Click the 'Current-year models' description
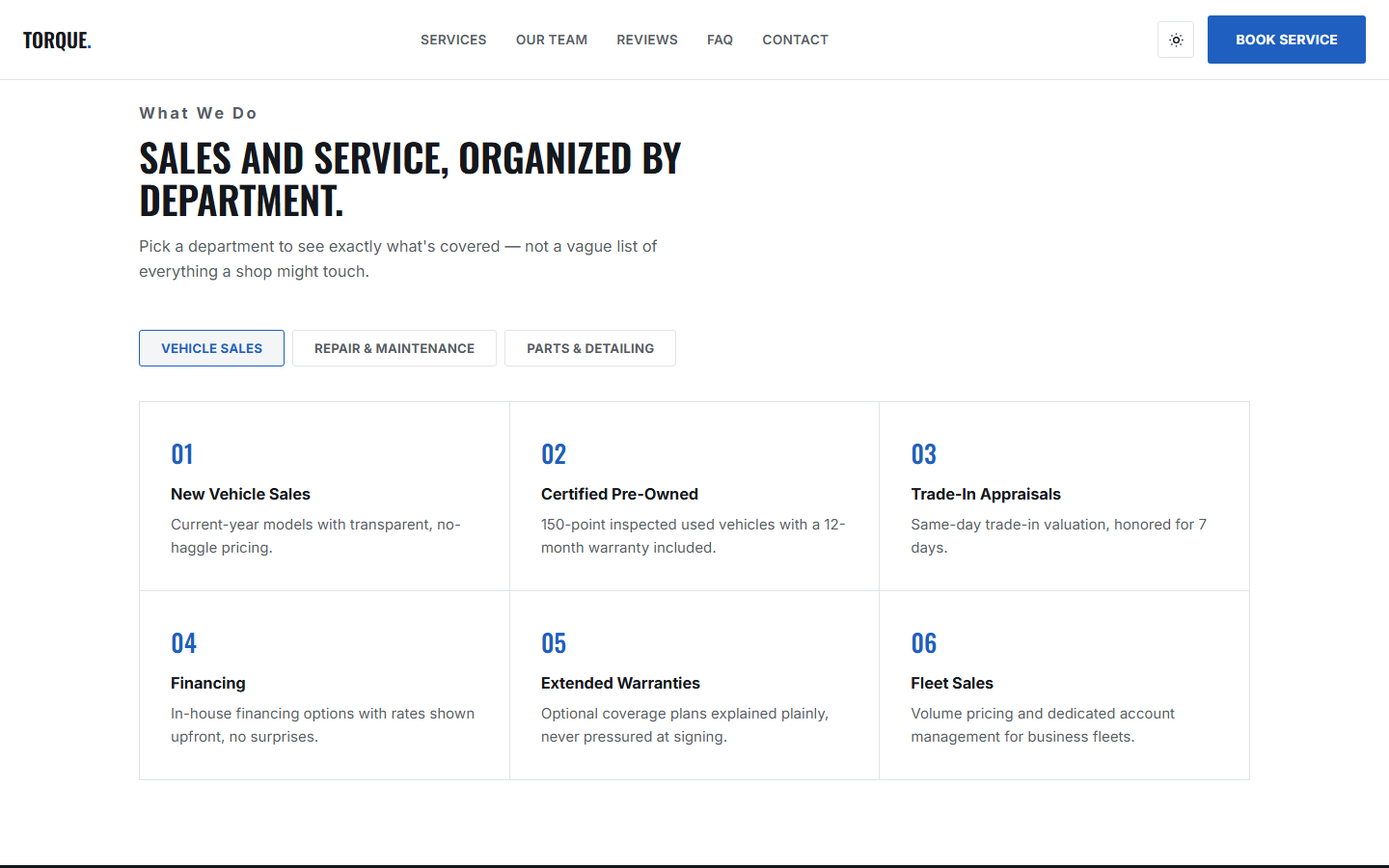Viewport: 1389px width, 868px height. pyautogui.click(x=315, y=536)
